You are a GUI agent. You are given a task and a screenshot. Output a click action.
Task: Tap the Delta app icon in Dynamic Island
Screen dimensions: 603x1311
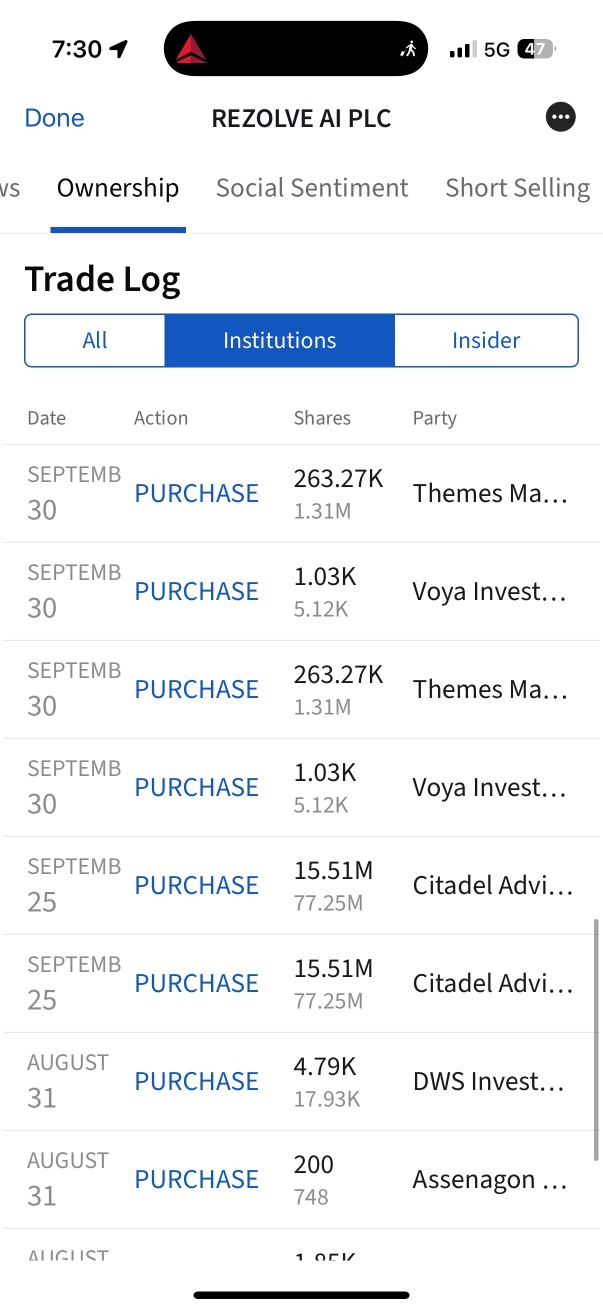(191, 49)
